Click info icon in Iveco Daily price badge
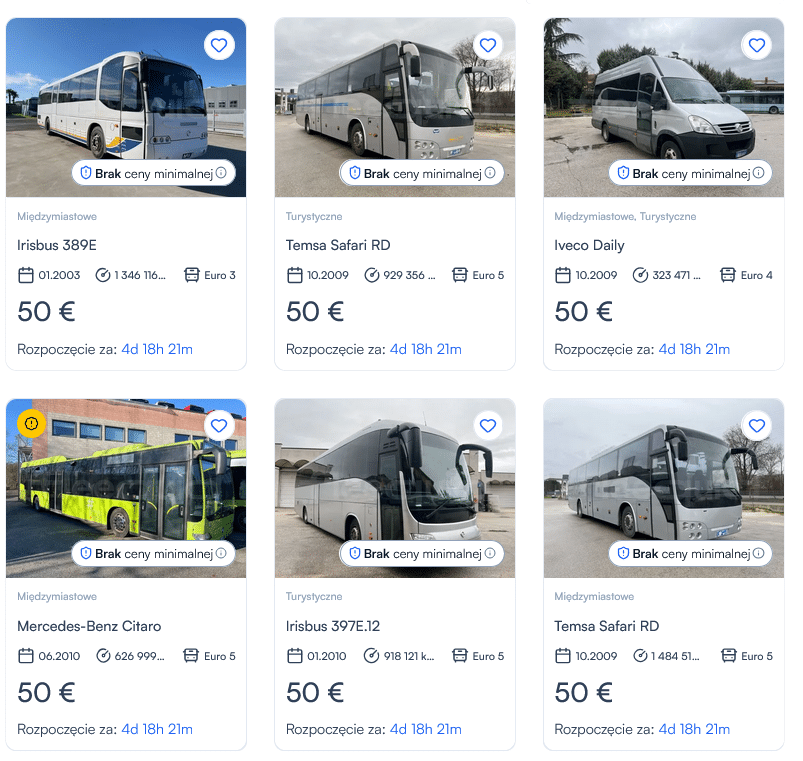The width and height of the screenshot is (803, 761). click(x=758, y=173)
